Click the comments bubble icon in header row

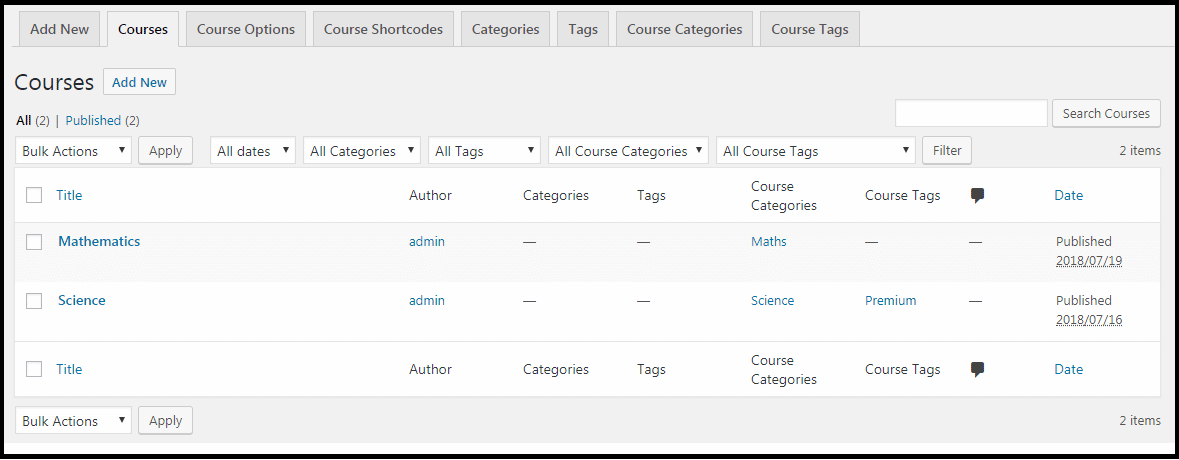(977, 195)
